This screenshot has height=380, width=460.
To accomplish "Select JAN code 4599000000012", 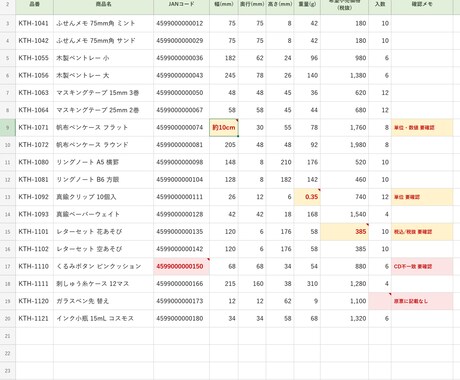I will coord(181,23).
